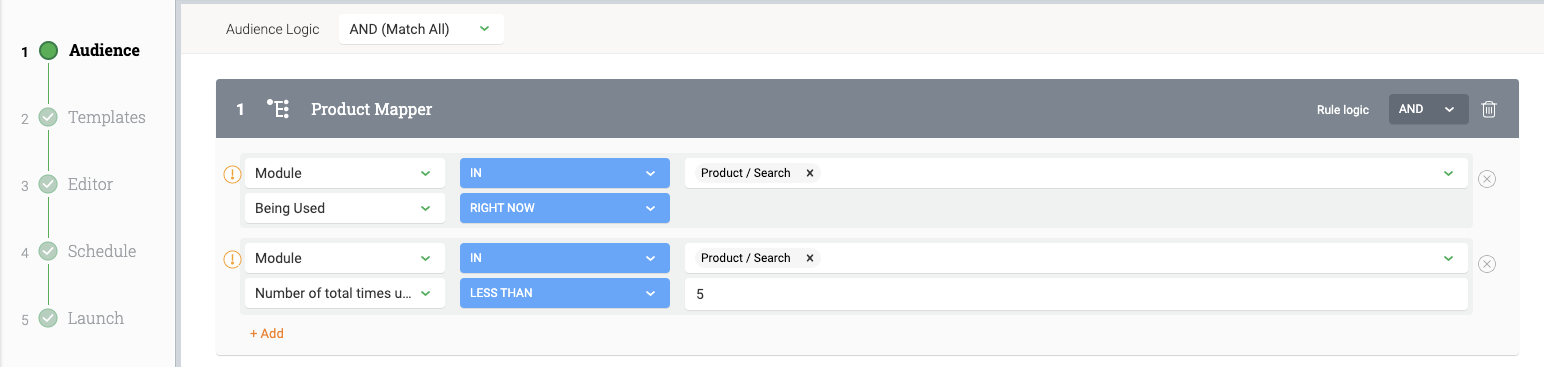
Task: Click the warning icon beside first Module row
Action: [x=232, y=174]
